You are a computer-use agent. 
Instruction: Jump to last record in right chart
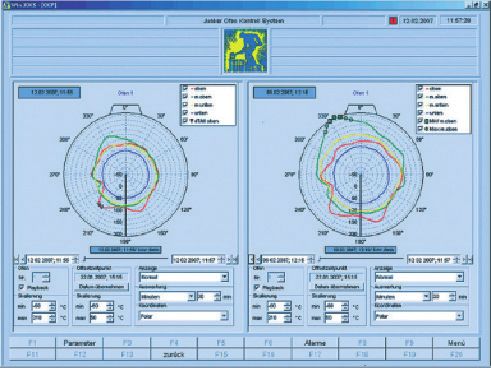click(470, 259)
